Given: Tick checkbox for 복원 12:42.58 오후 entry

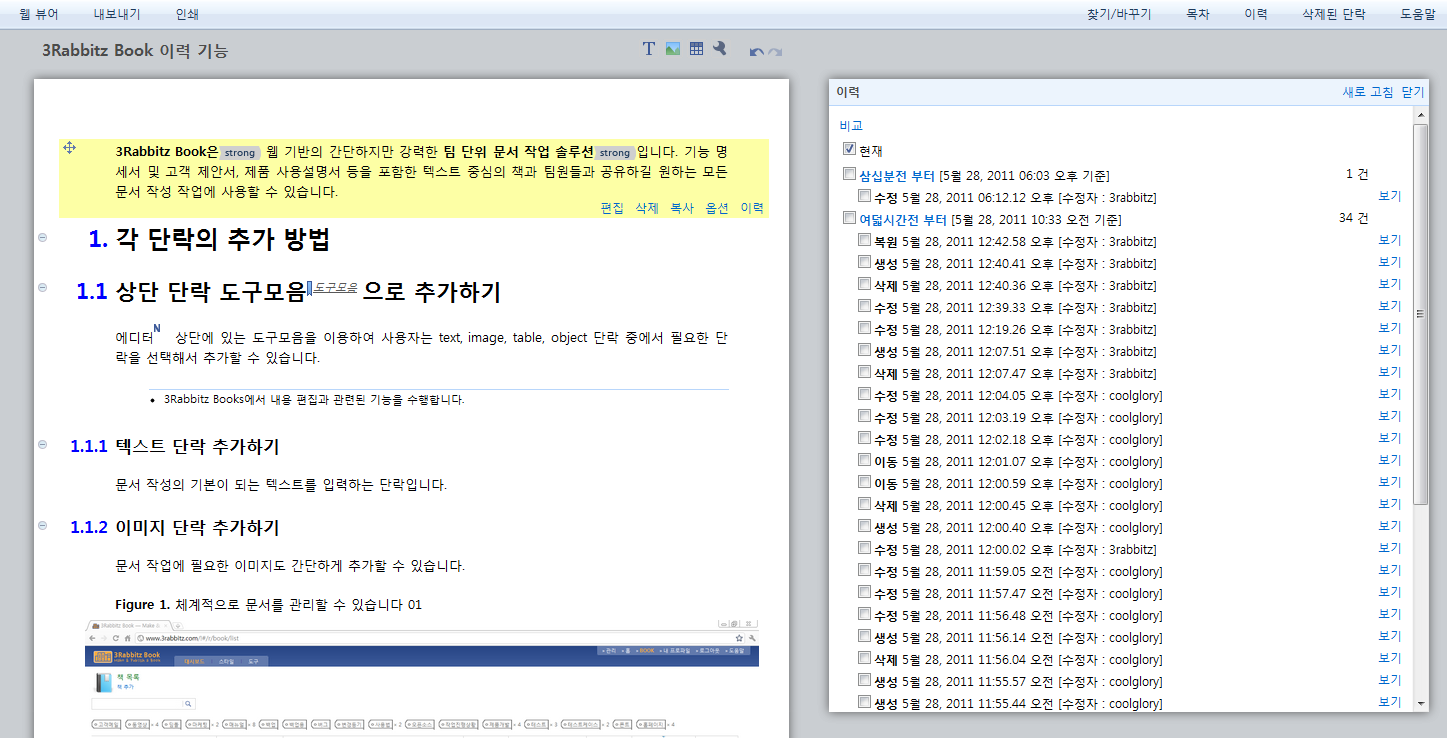Looking at the screenshot, I should pos(865,240).
